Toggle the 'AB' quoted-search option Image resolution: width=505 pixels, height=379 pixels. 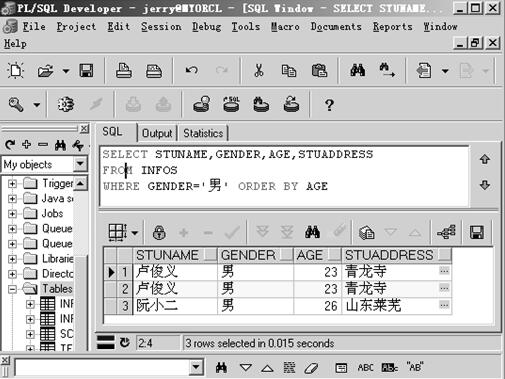pyautogui.click(x=415, y=367)
